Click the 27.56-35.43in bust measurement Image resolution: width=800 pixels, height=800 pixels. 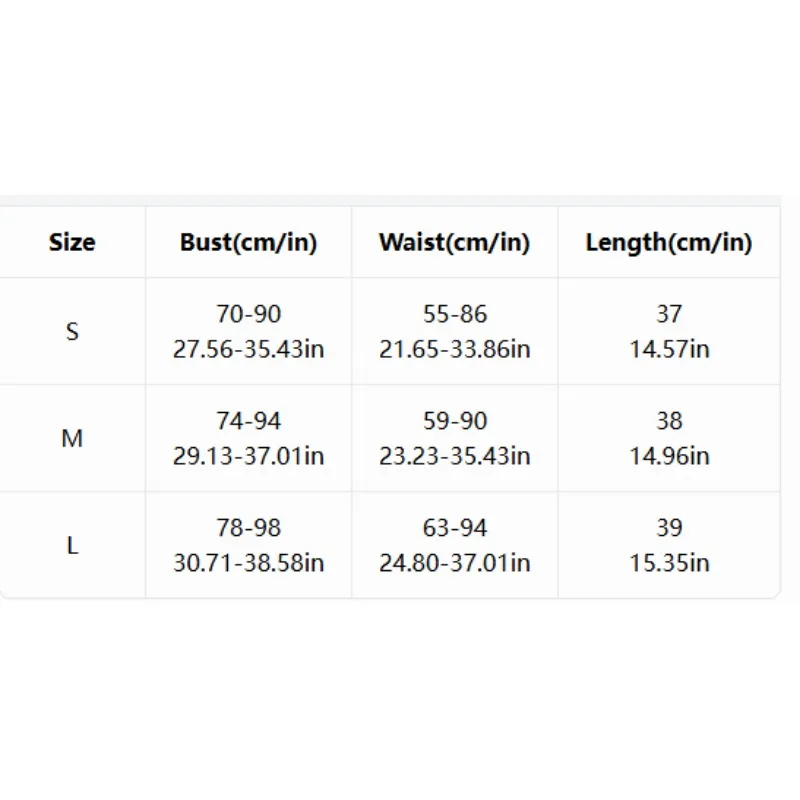[248, 349]
